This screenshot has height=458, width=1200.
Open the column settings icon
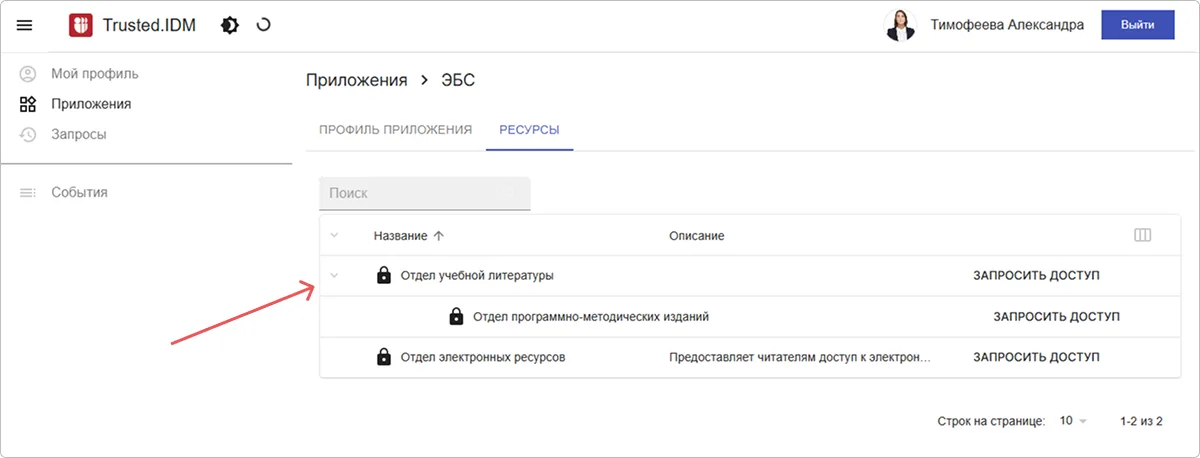pyautogui.click(x=1142, y=236)
